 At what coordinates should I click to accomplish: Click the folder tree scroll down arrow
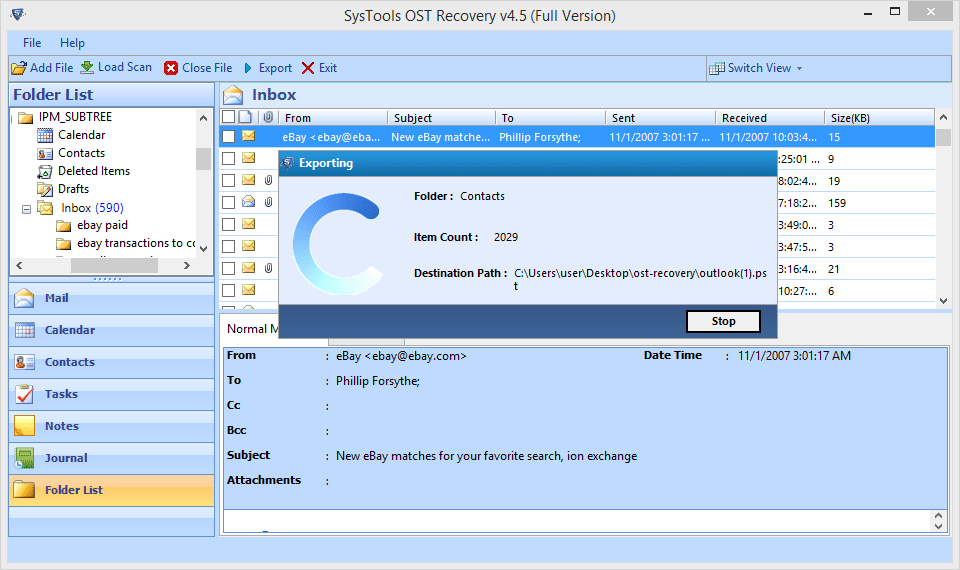pos(204,249)
